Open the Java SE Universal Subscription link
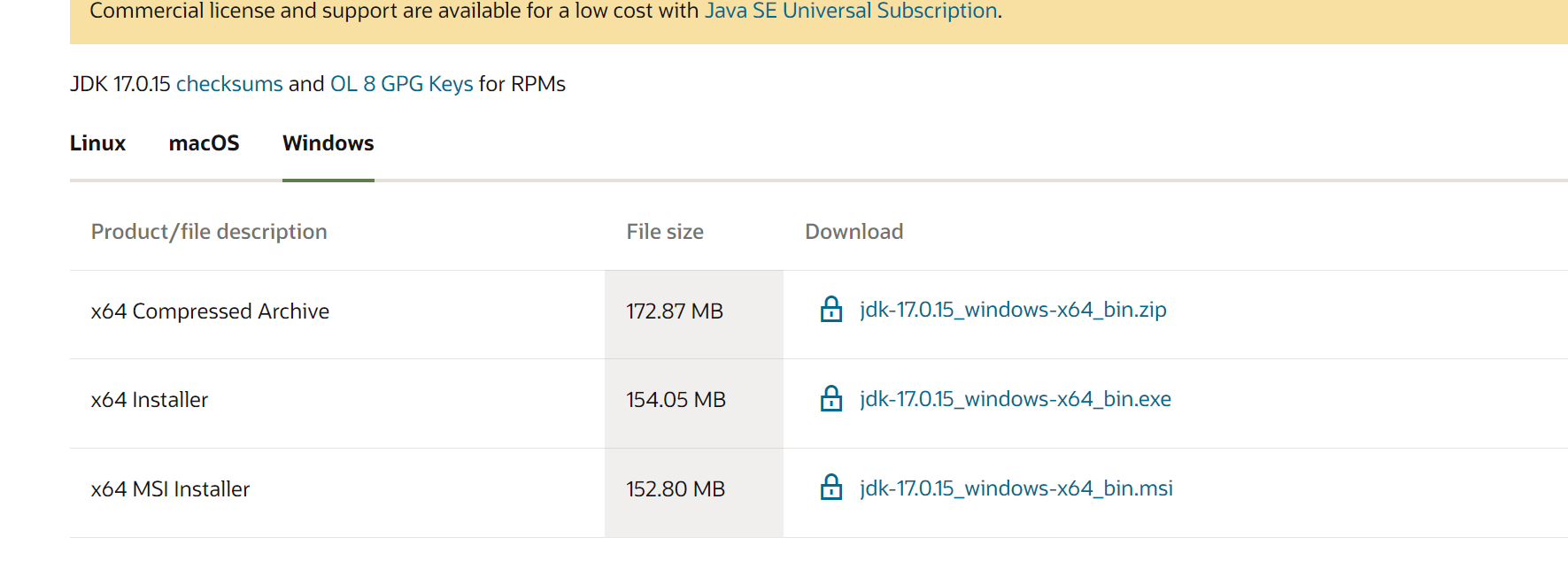The image size is (1568, 584). [851, 11]
